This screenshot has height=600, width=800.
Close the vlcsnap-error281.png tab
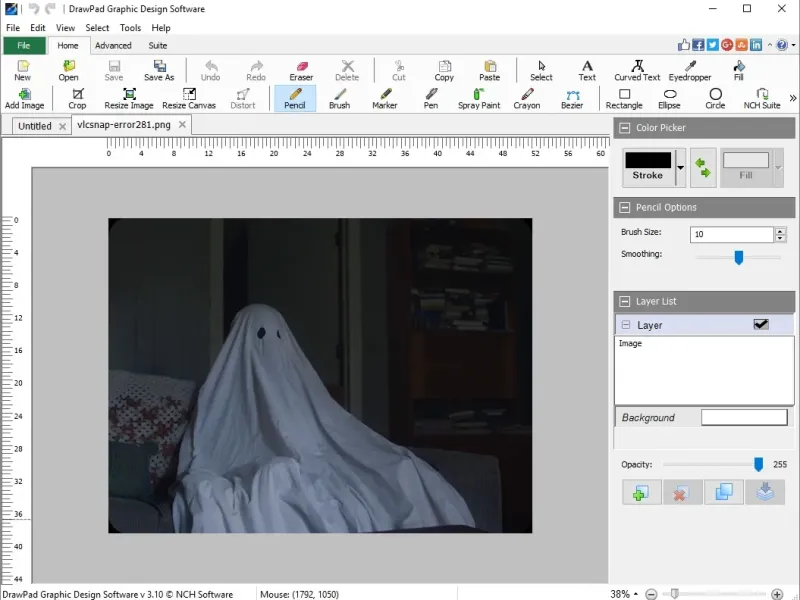(182, 124)
